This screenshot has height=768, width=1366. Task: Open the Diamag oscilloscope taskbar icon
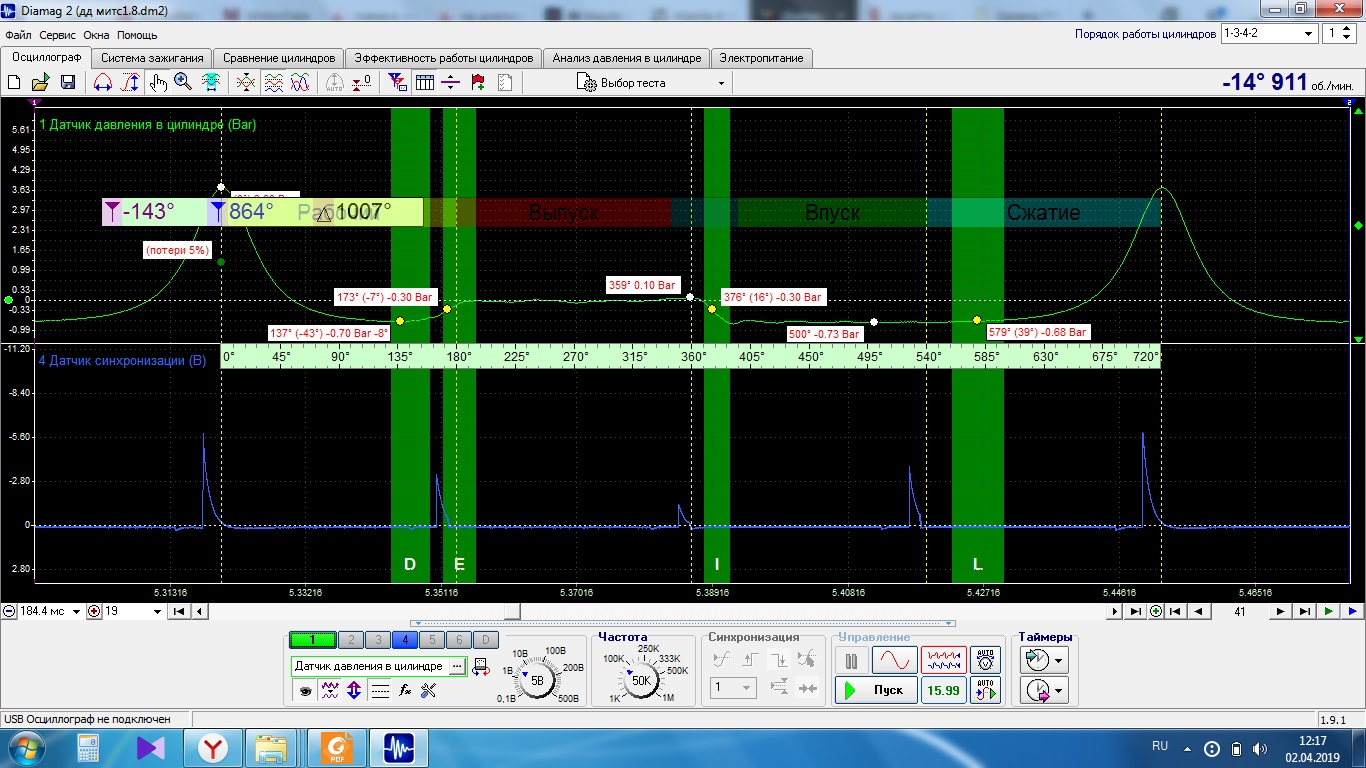click(x=399, y=747)
